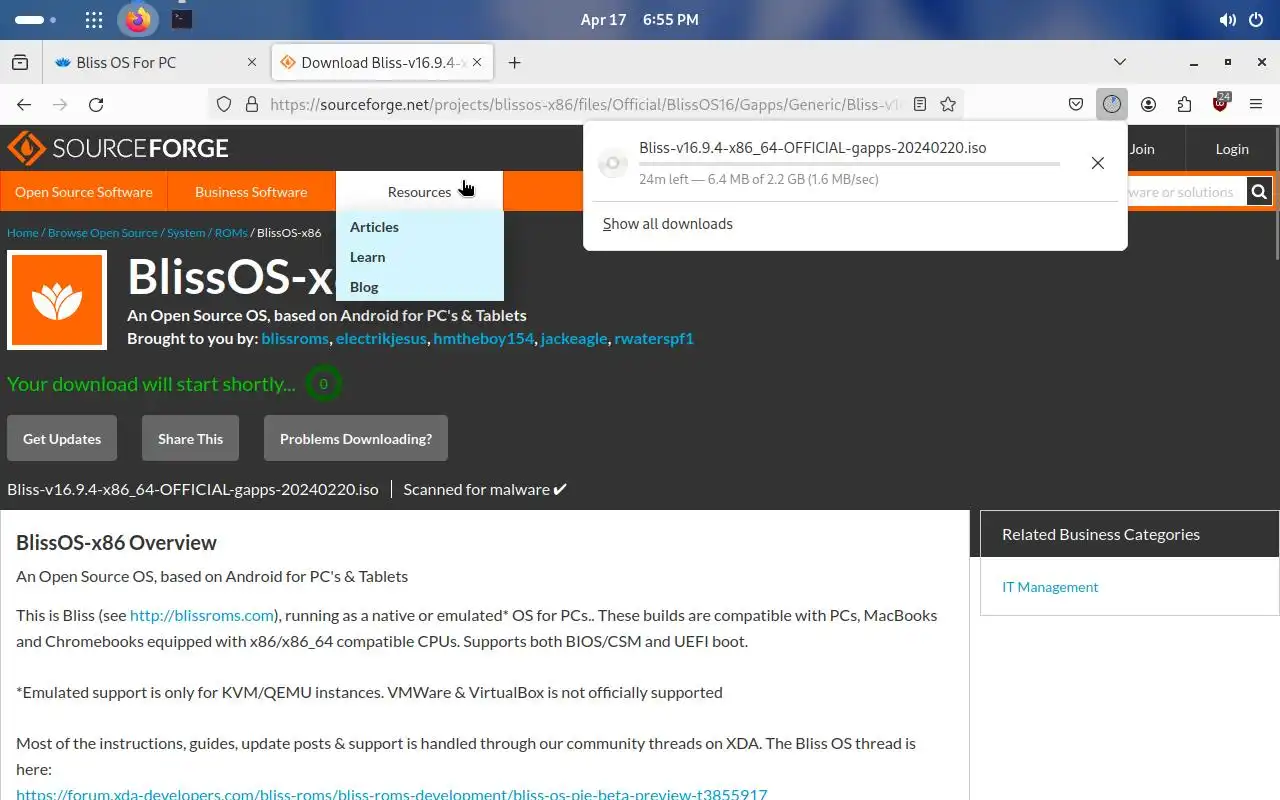Go forward with the arrow button
Screen dimensions: 1280x800
point(60,104)
